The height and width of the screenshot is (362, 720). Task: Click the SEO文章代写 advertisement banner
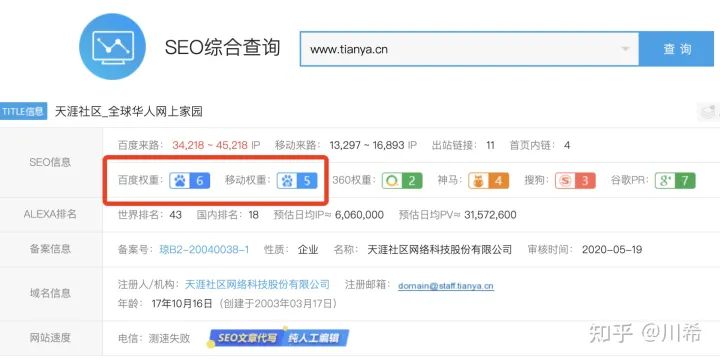278,338
